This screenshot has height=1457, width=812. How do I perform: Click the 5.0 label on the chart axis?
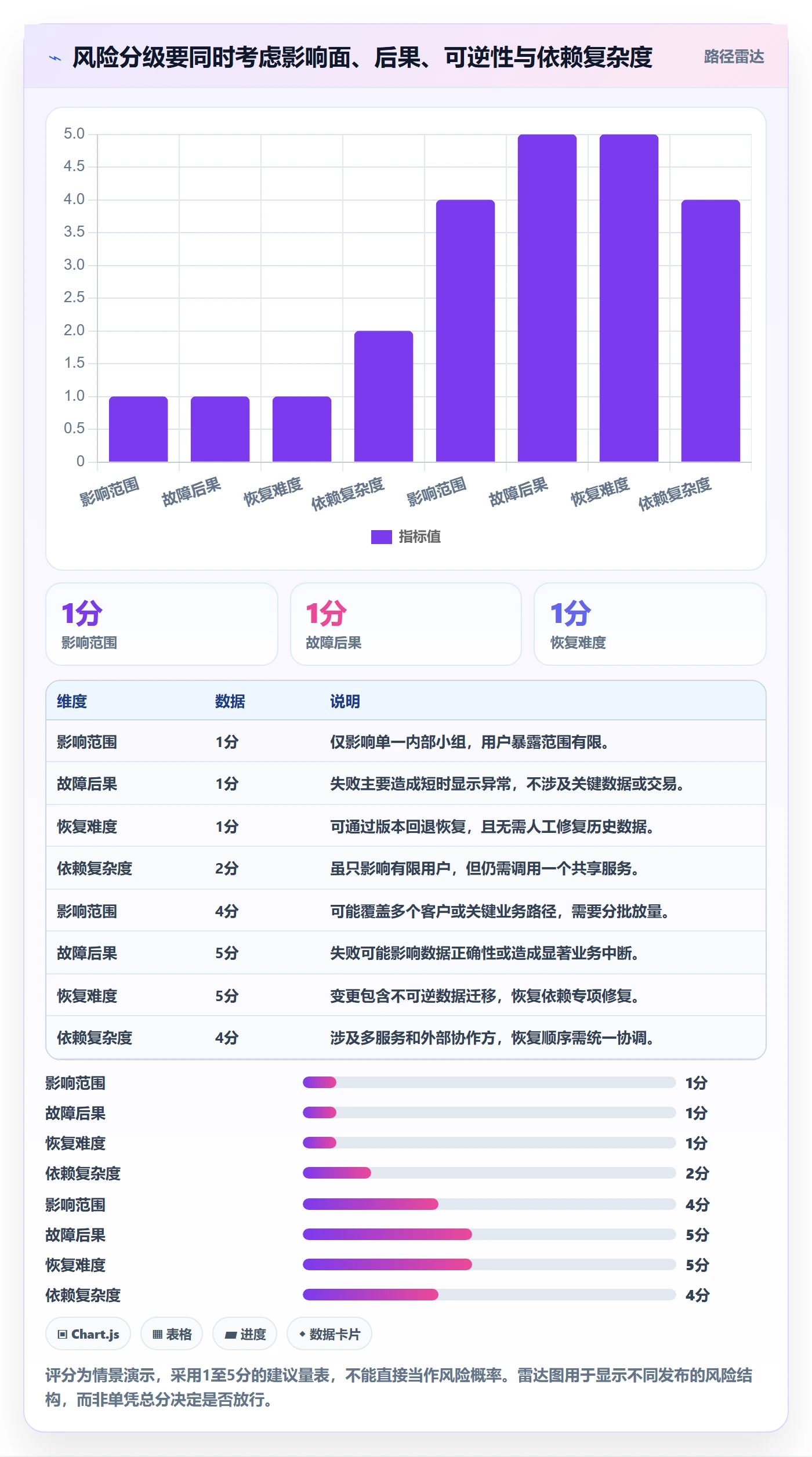[x=74, y=134]
